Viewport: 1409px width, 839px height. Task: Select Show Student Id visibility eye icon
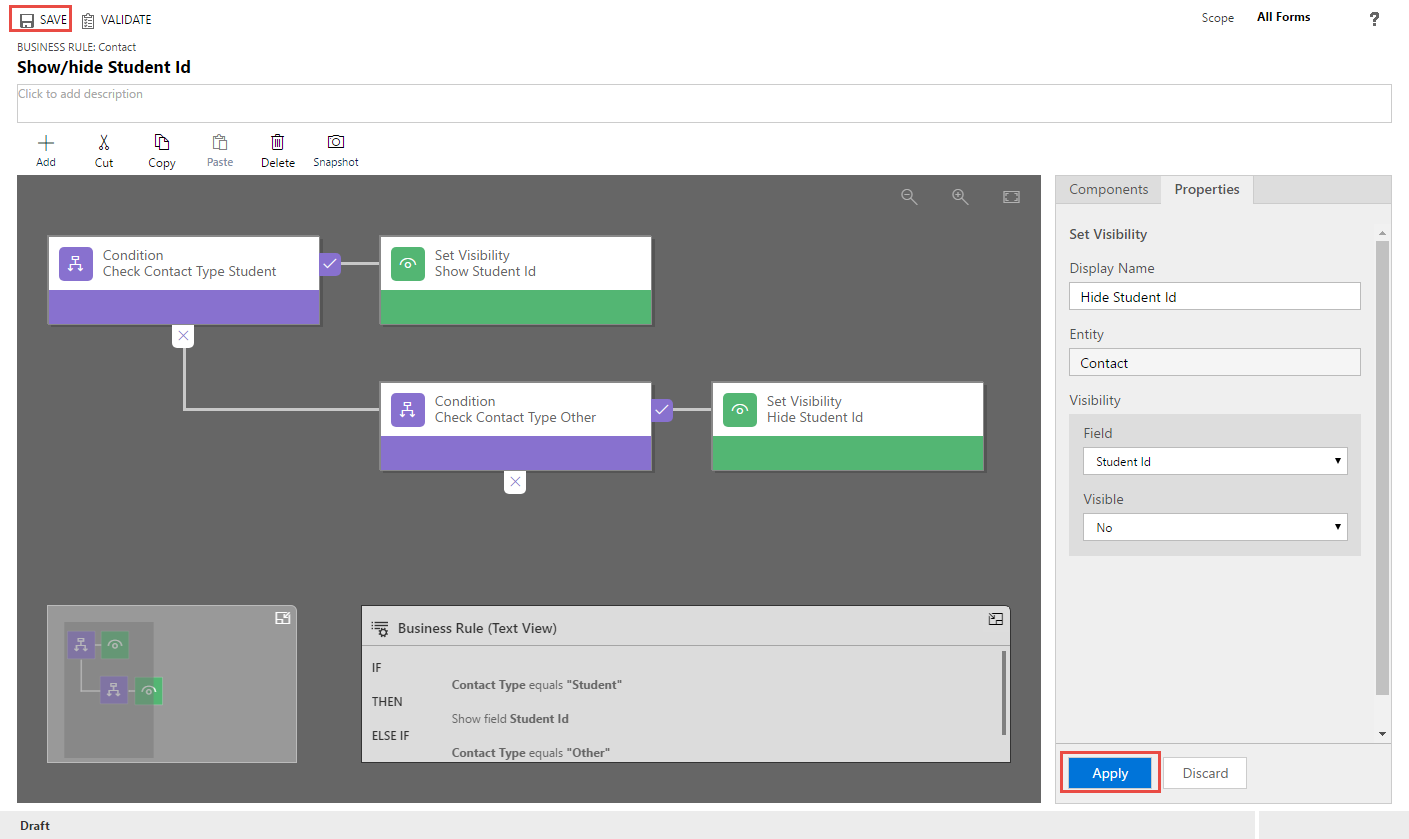pos(408,264)
